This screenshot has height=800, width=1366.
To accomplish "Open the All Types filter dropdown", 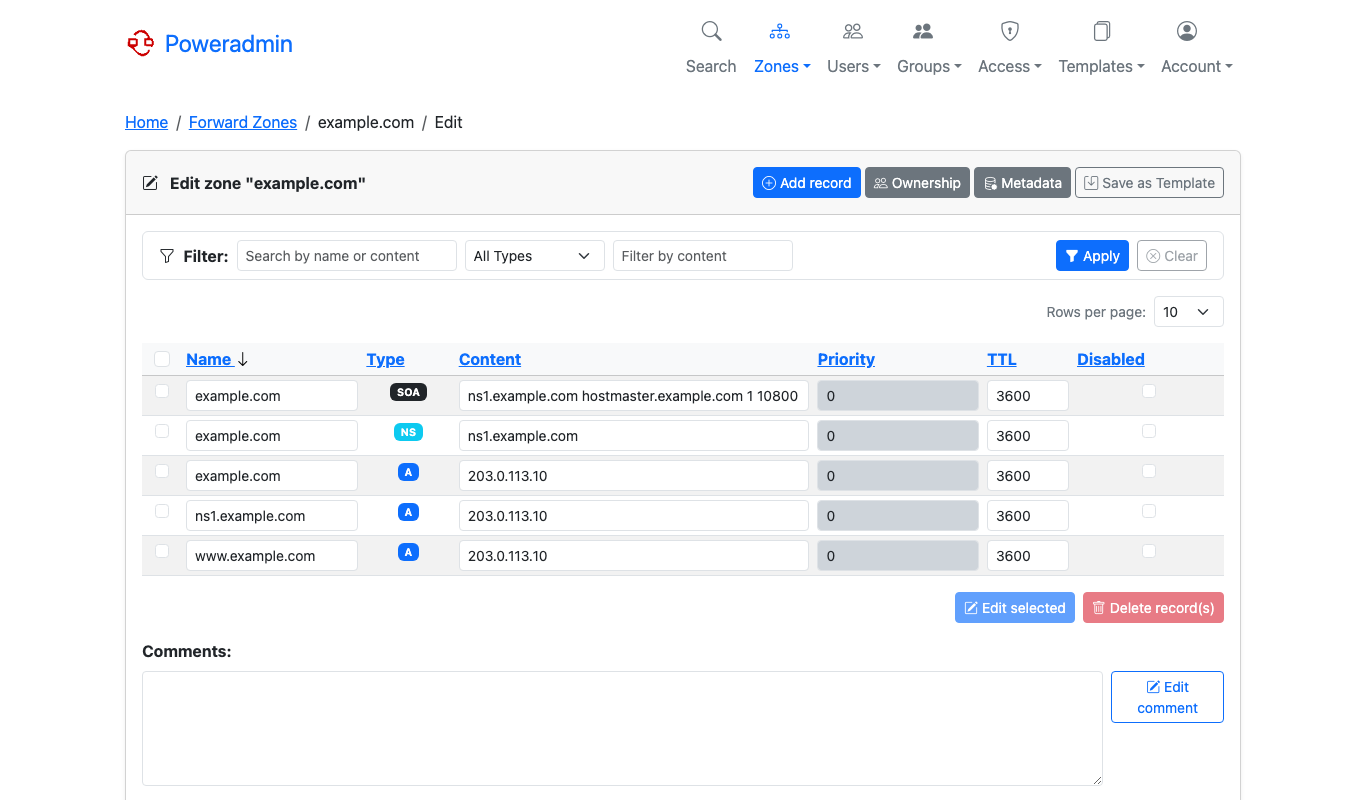I will point(535,256).
